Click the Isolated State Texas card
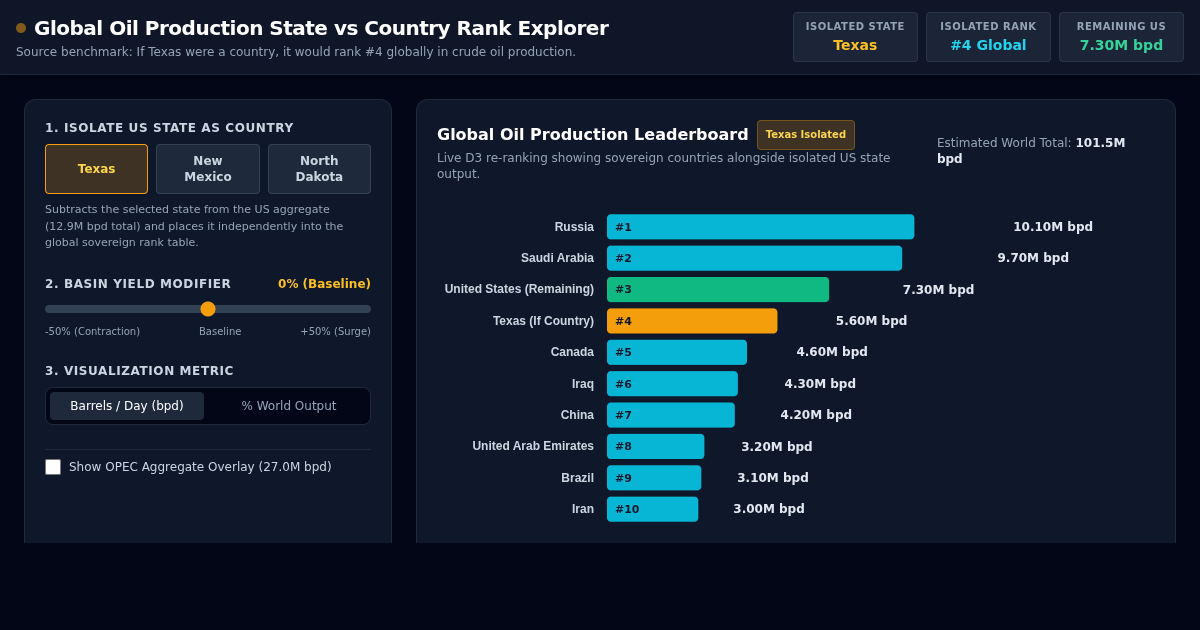Image resolution: width=1200 pixels, height=630 pixels. pos(855,37)
